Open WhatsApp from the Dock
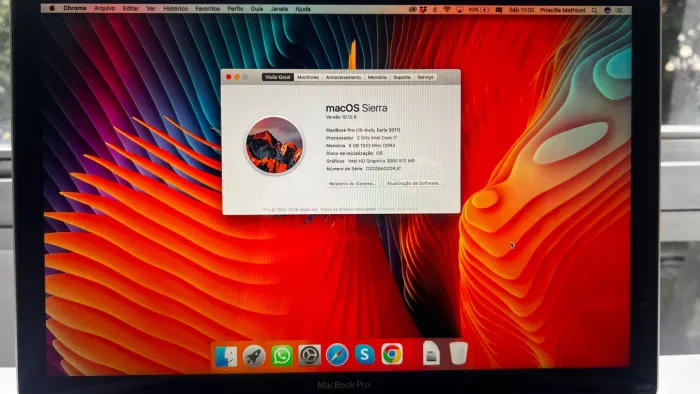Screen dimensions: 700x394 coord(282,356)
